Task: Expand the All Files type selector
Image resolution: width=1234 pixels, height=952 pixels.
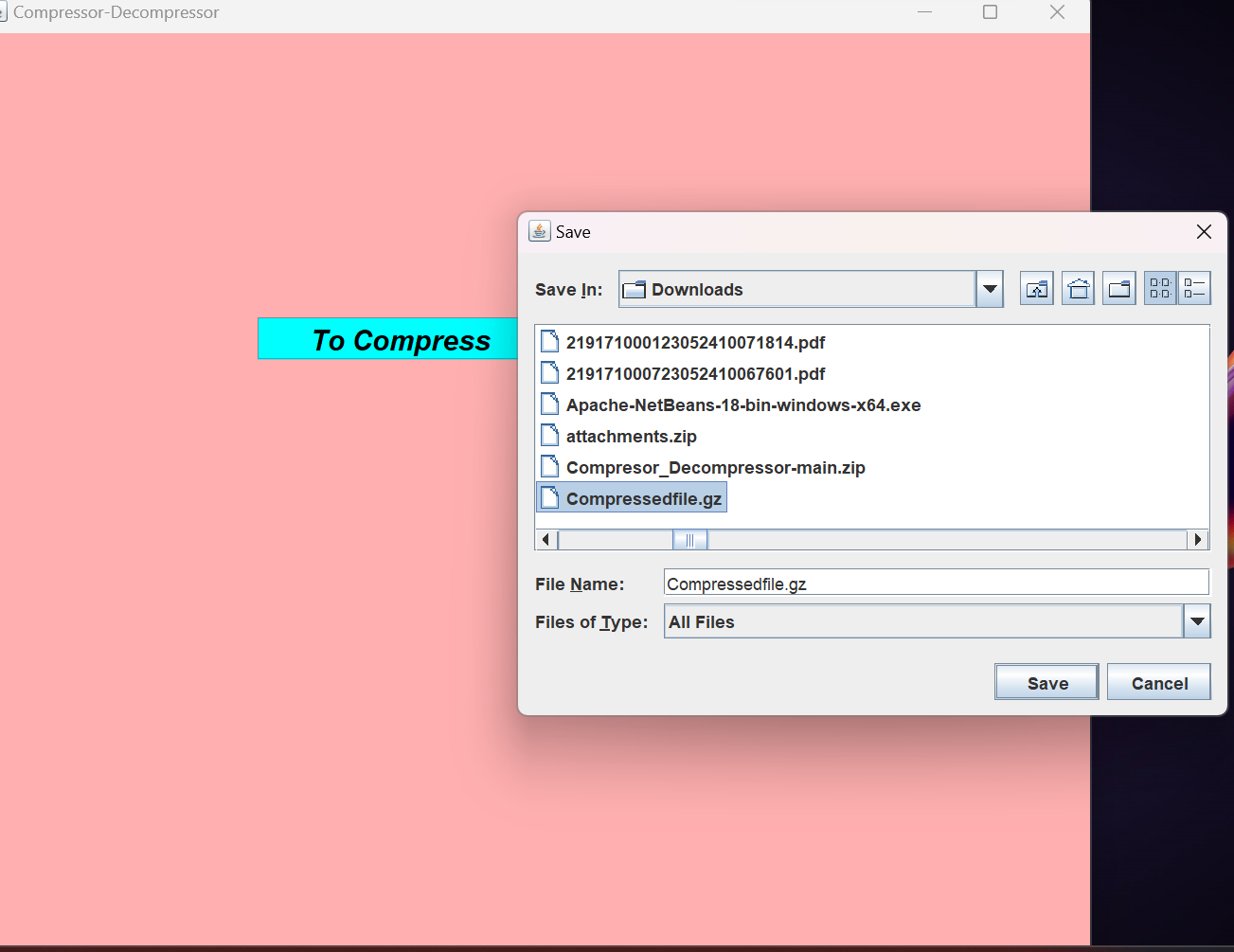Action: click(x=1197, y=621)
